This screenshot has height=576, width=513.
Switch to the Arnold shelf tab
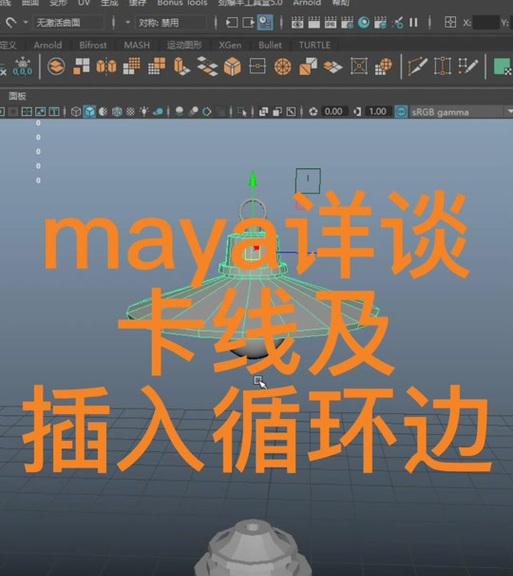pos(48,45)
